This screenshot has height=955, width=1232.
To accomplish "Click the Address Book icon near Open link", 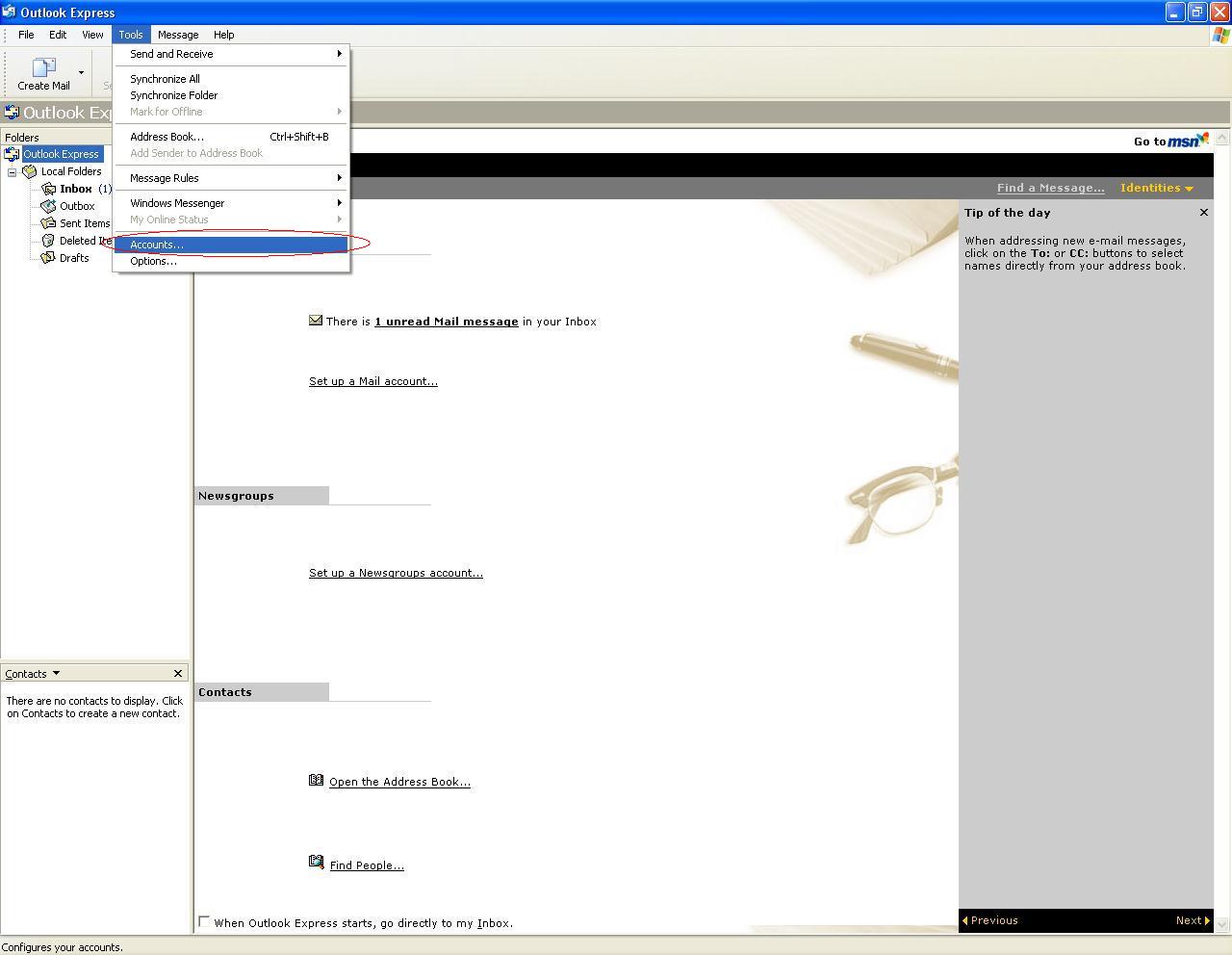I will click(316, 781).
